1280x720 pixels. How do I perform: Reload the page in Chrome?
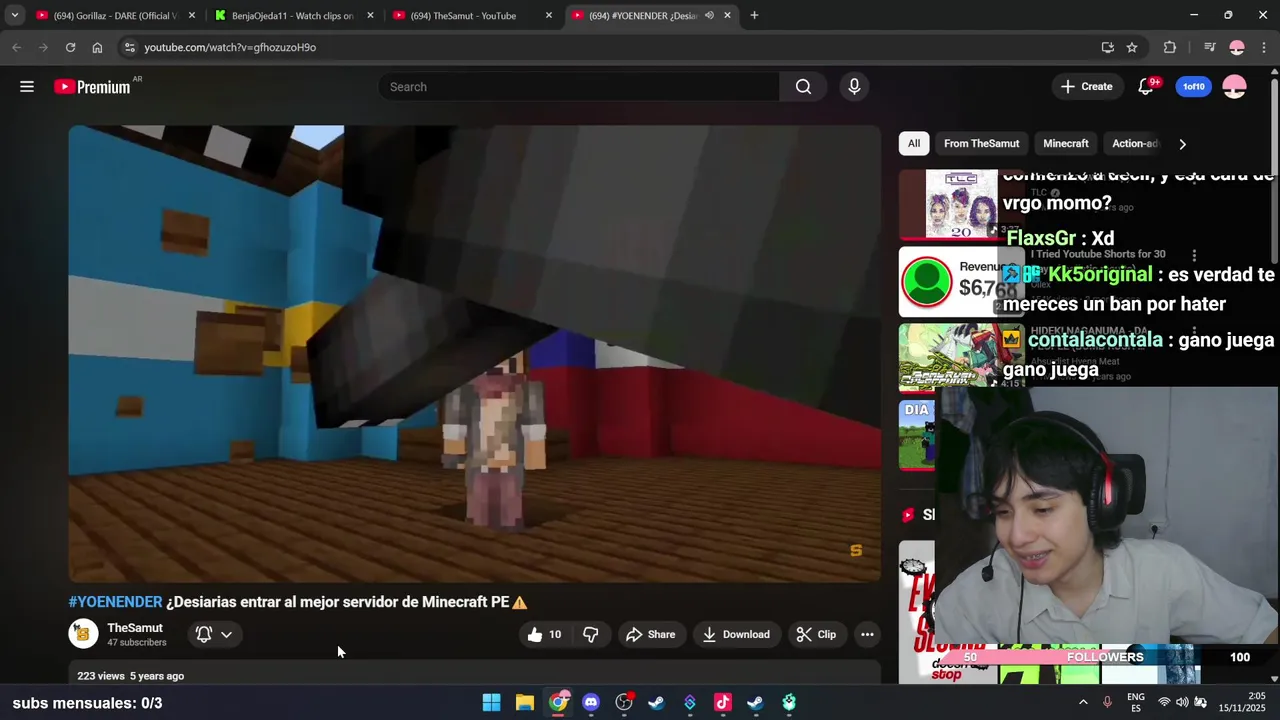click(x=70, y=47)
